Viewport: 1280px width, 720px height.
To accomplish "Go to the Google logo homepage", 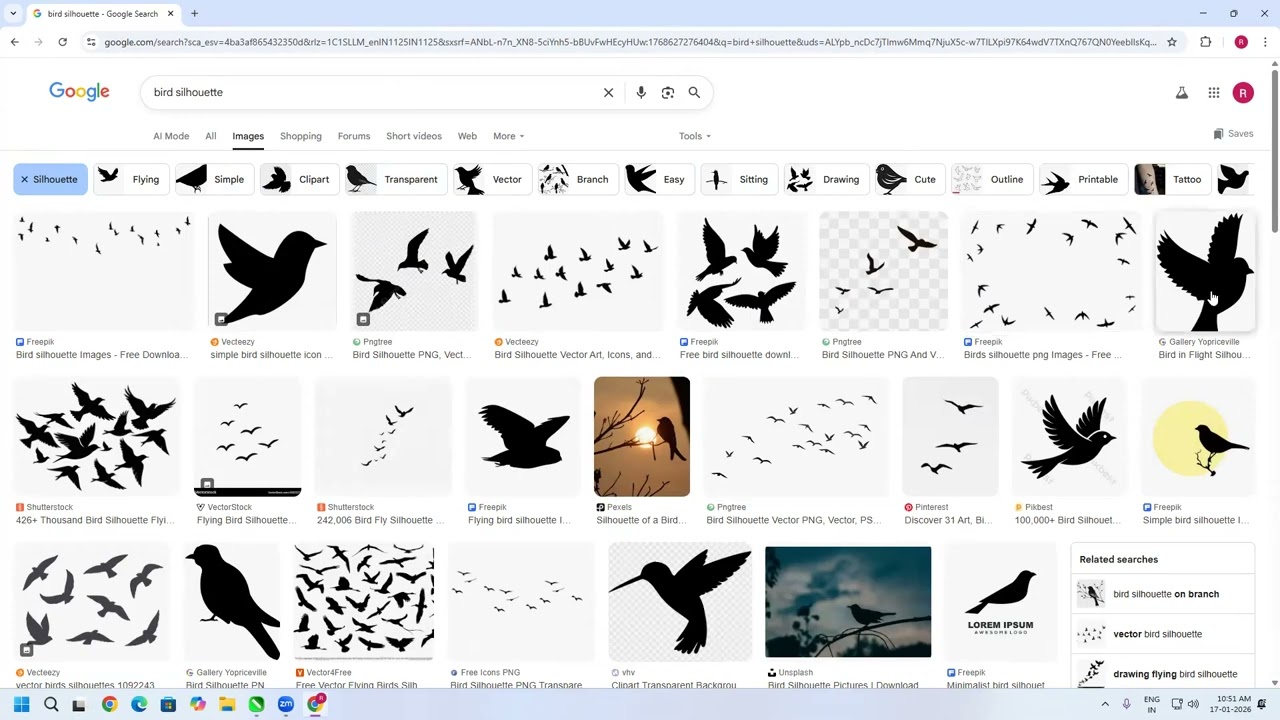I will (79, 92).
